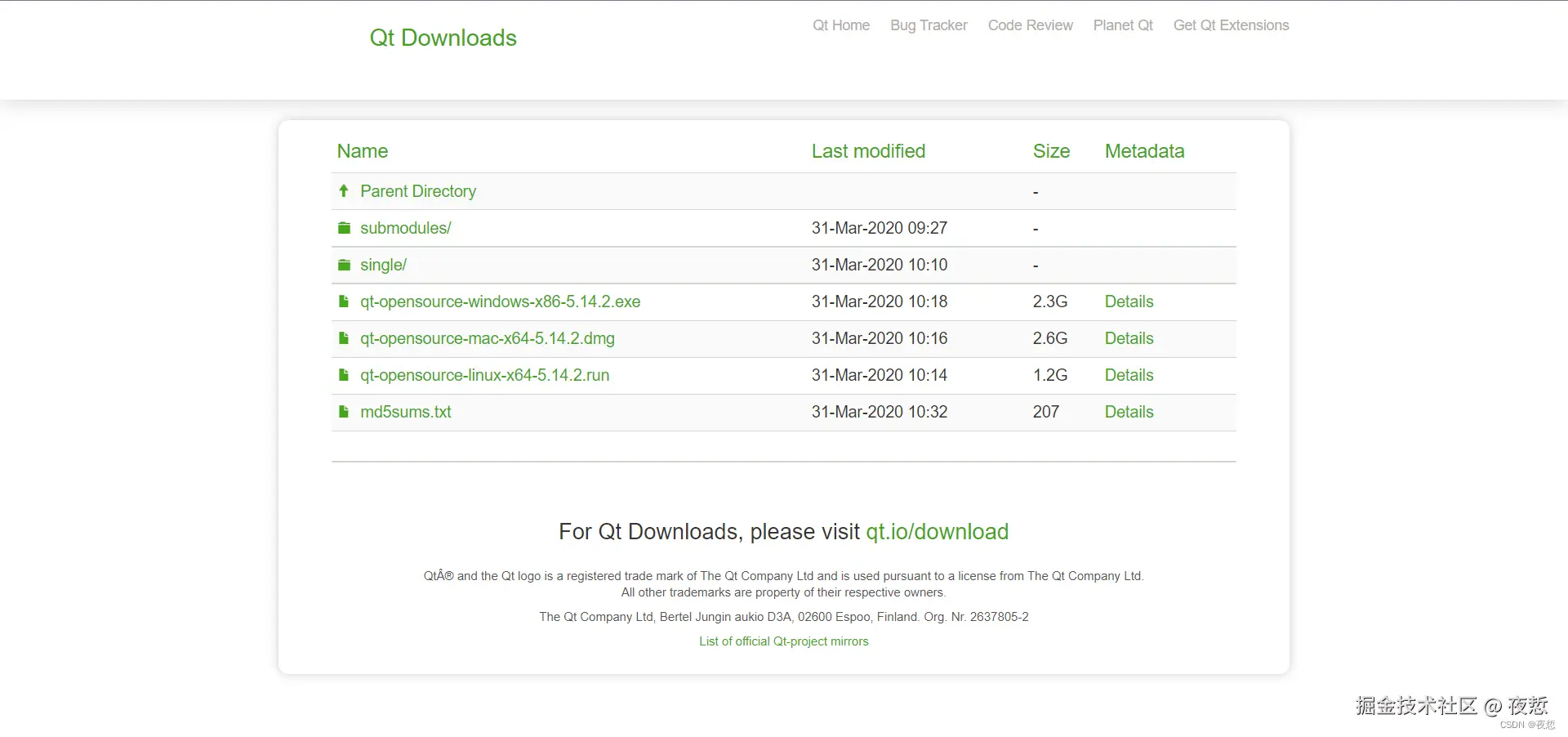Click the submodules folder icon
Image resolution: width=1568 pixels, height=737 pixels.
(345, 228)
